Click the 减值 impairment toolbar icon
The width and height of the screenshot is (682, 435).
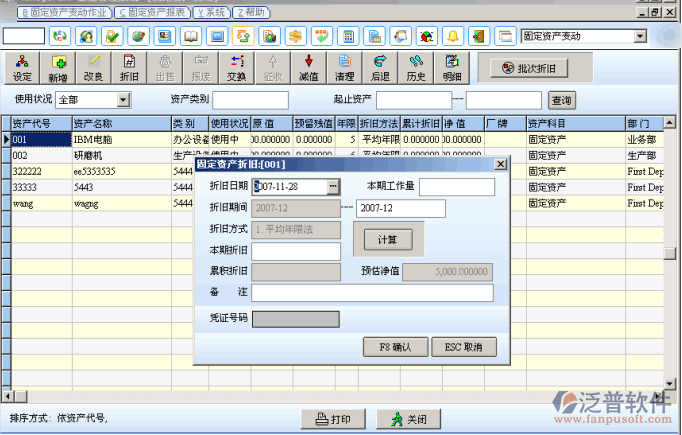308,68
